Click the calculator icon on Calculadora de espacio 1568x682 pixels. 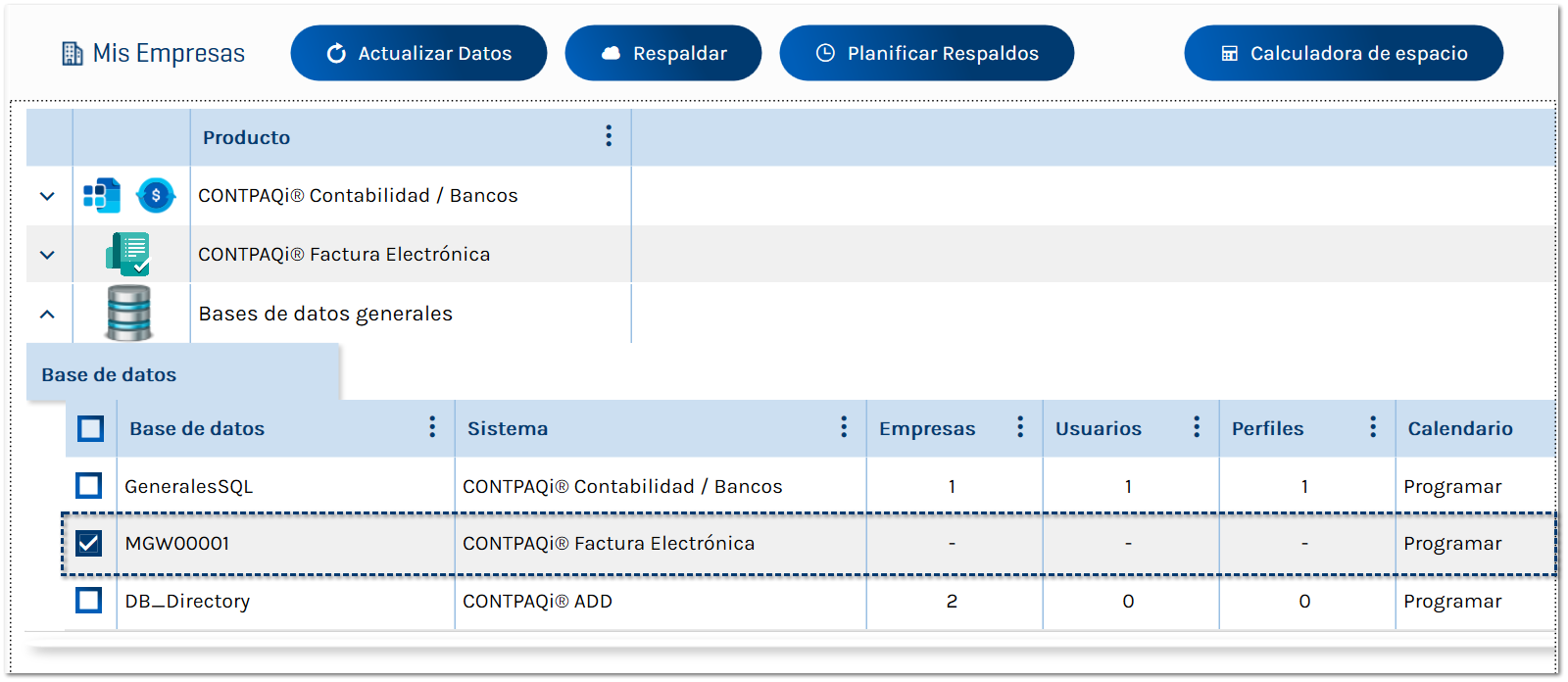tap(1230, 53)
